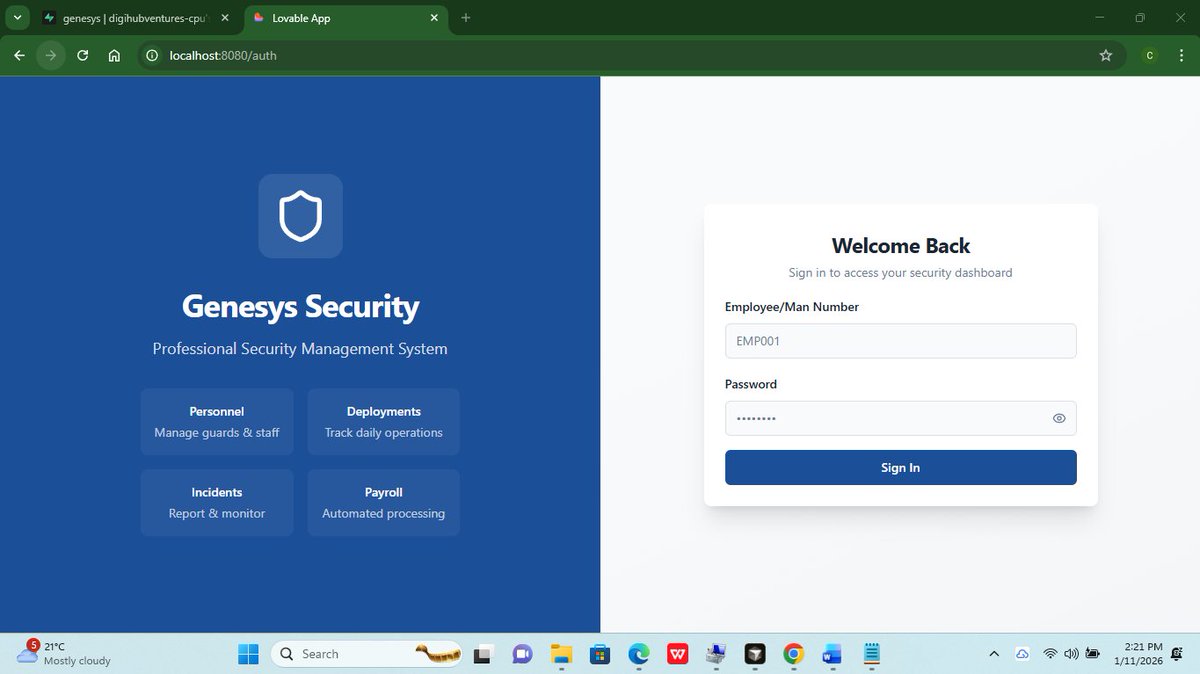Open the Chrome profile avatar
Screen dimensions: 1200x674
click(1149, 56)
